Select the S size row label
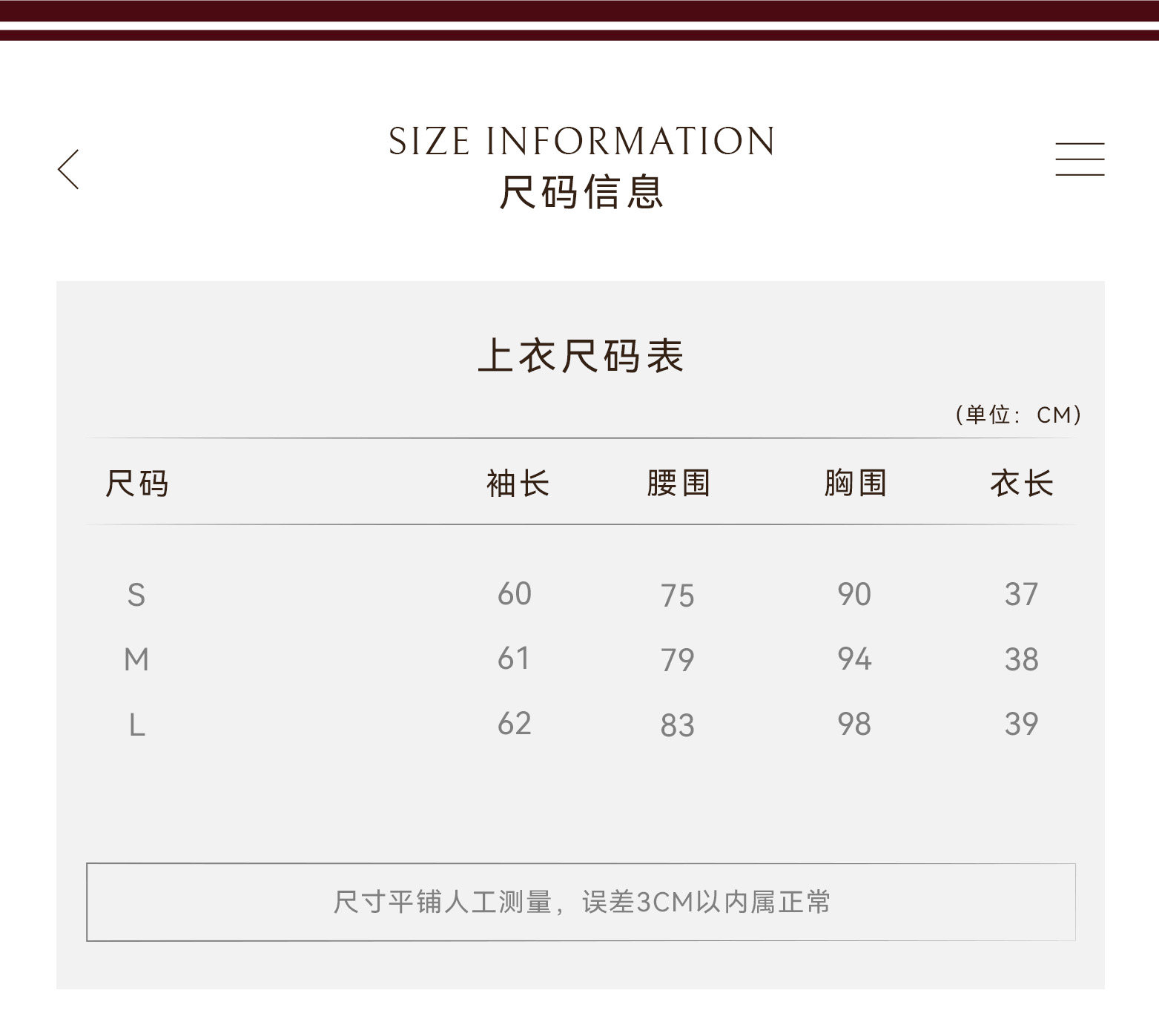The width and height of the screenshot is (1159, 1036). (x=136, y=595)
